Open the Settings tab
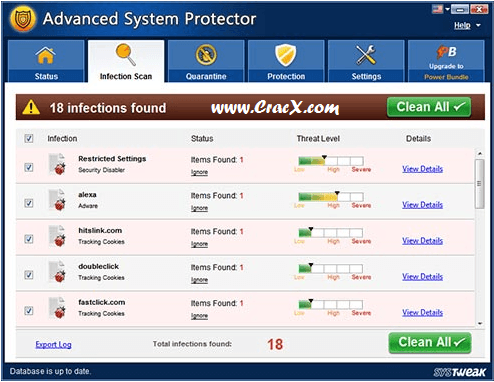This screenshot has width=494, height=382. tap(366, 61)
